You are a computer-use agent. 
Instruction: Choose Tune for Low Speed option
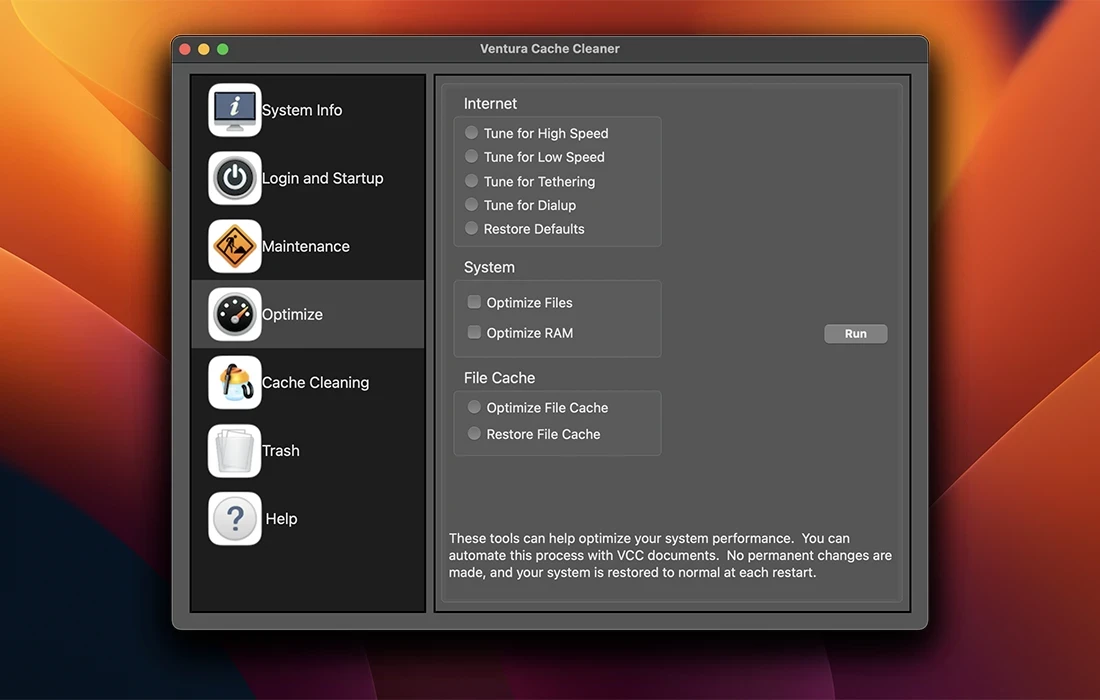tap(472, 156)
